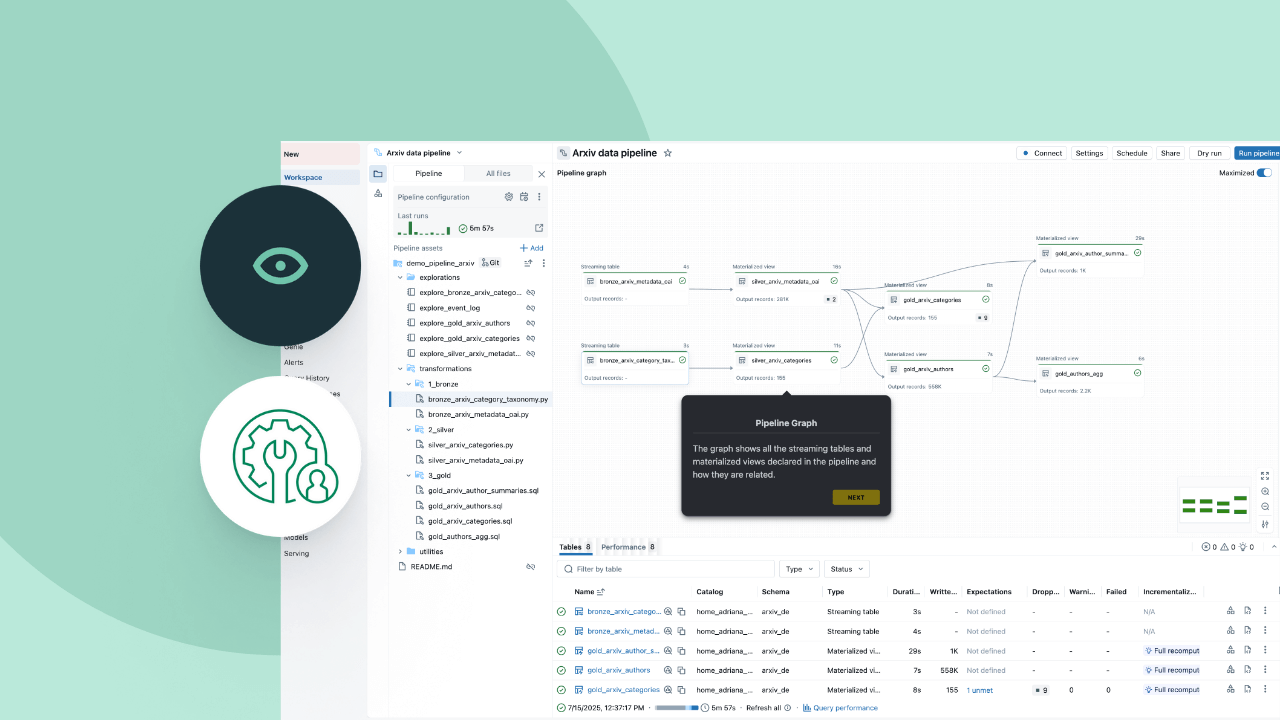
Task: Select the folder browser icon in sidebar
Action: point(378,174)
